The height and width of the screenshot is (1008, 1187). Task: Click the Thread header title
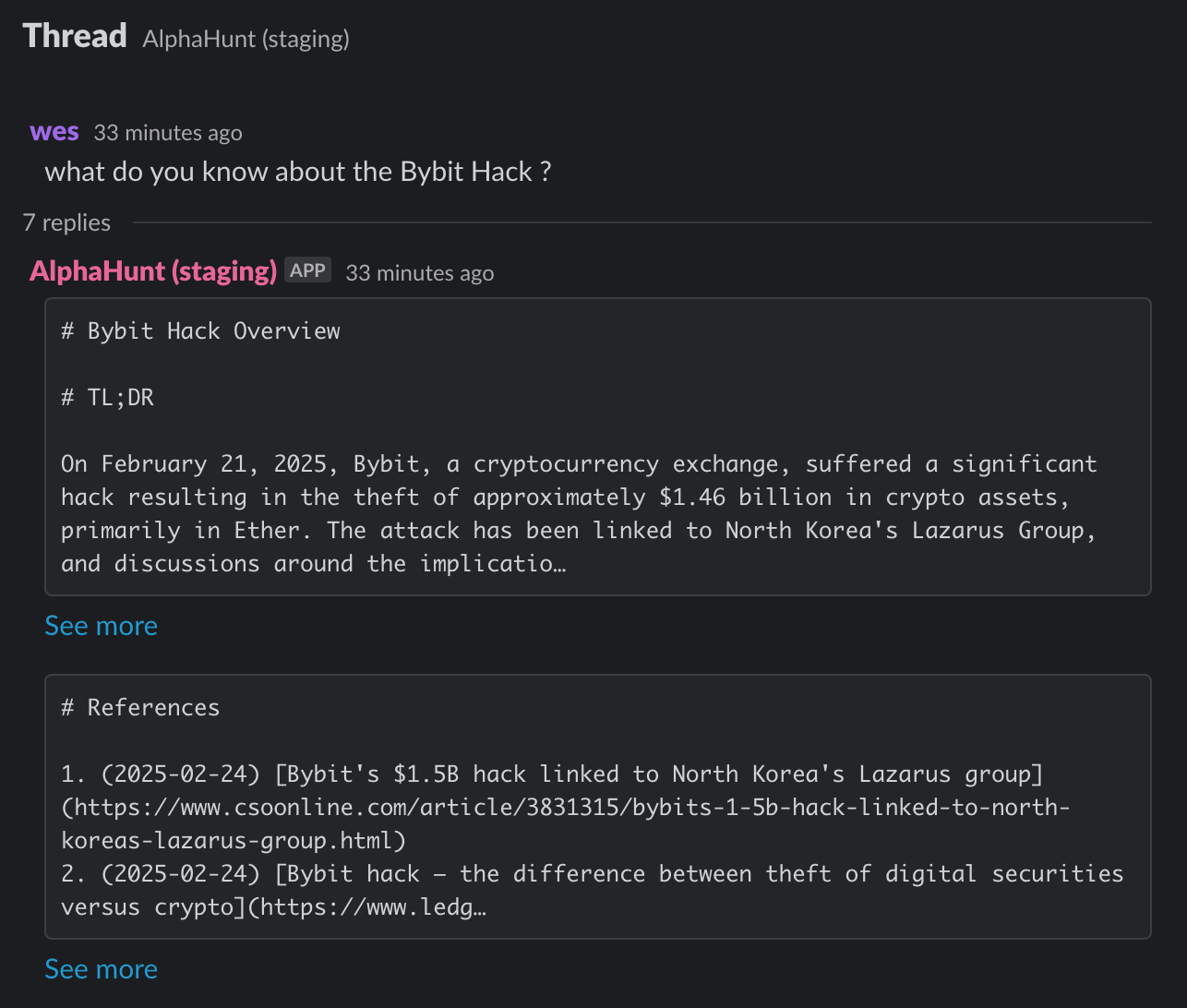click(75, 36)
